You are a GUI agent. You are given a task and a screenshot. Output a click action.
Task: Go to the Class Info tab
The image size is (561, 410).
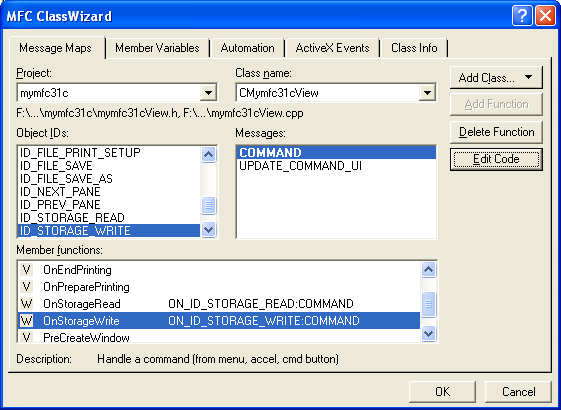414,48
